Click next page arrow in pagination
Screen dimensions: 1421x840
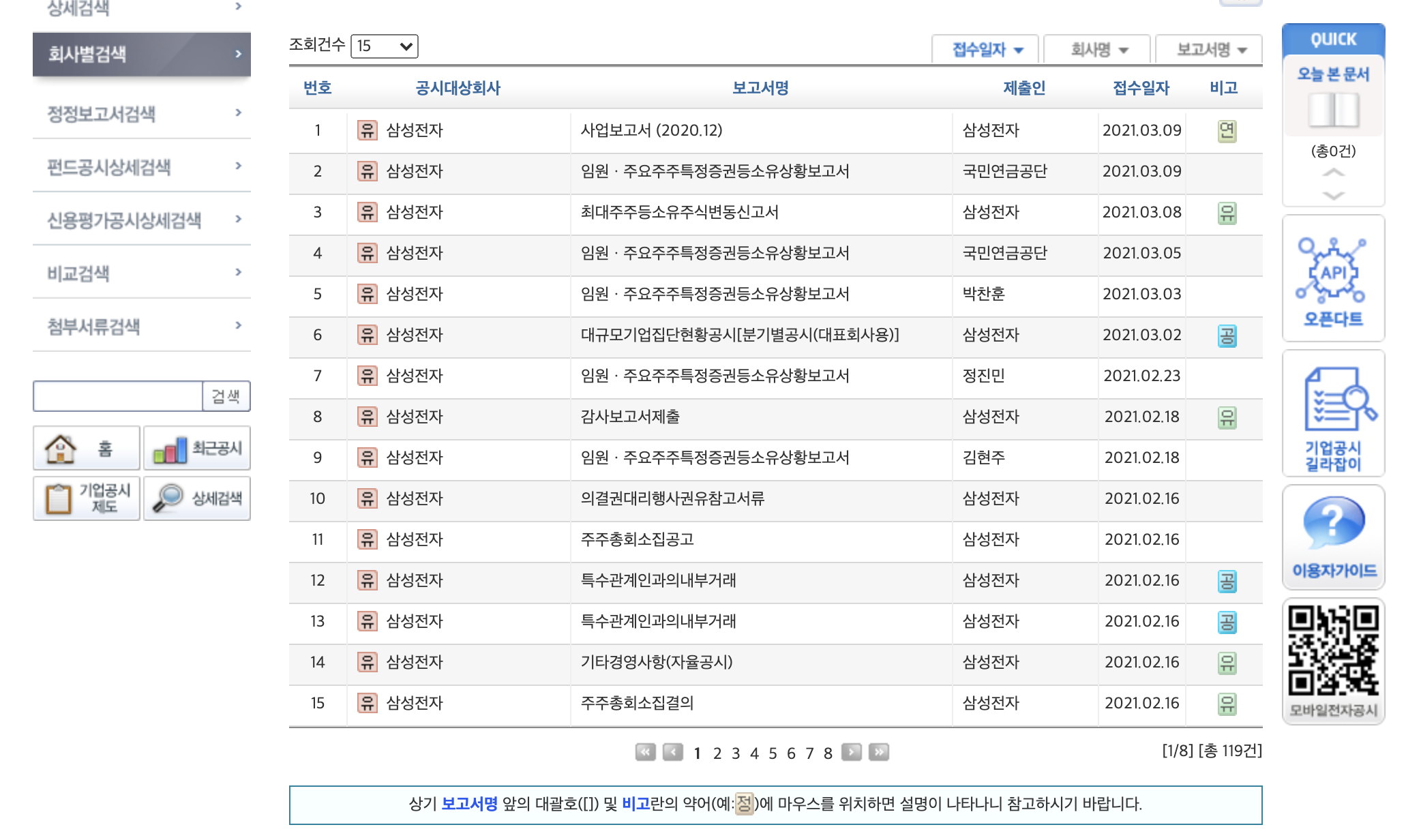coord(850,752)
